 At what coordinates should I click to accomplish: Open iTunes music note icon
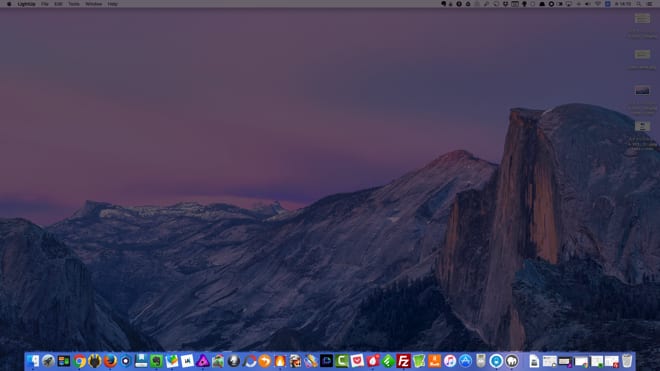450,361
